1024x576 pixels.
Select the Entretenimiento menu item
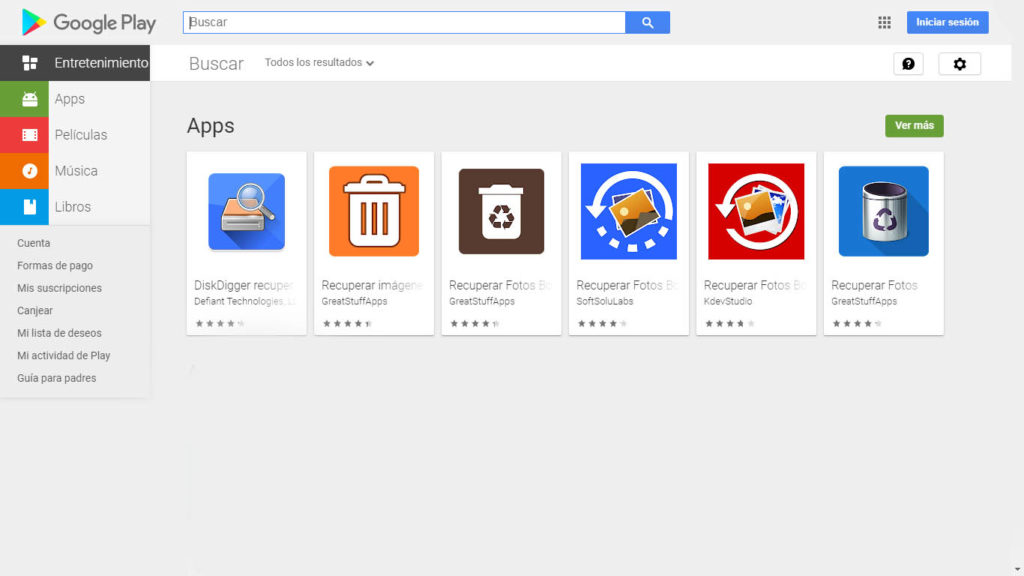[x=75, y=63]
